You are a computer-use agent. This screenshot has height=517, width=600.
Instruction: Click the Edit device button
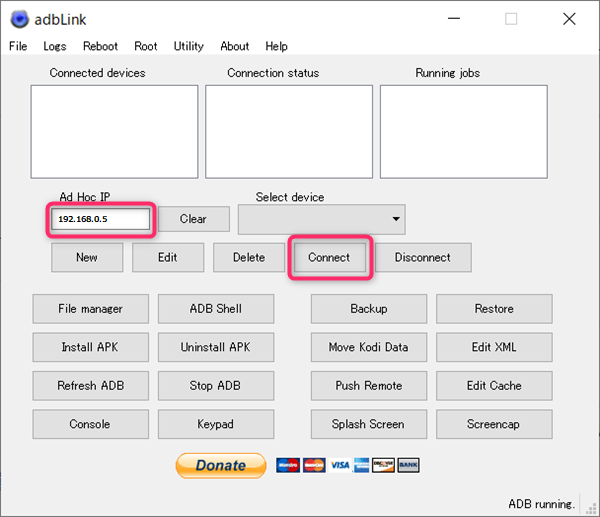click(168, 258)
